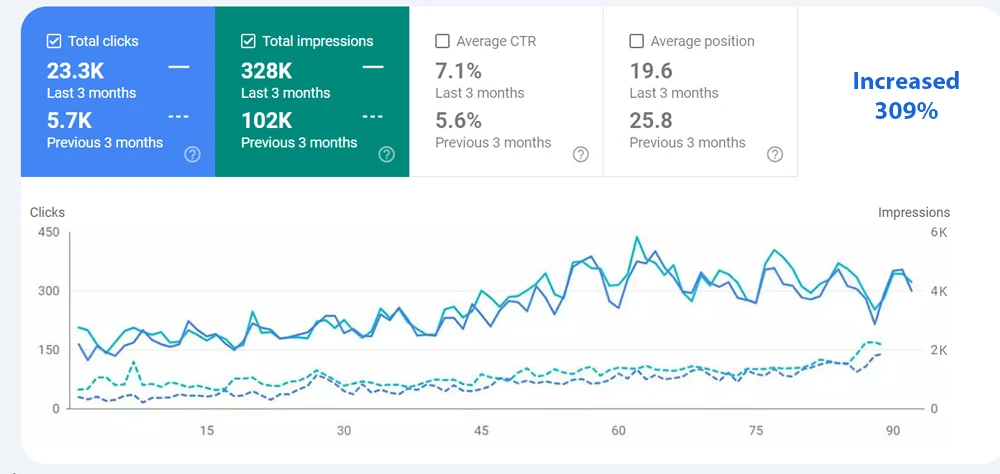Click the Increased 309% text
This screenshot has width=1000, height=474.
[x=905, y=96]
